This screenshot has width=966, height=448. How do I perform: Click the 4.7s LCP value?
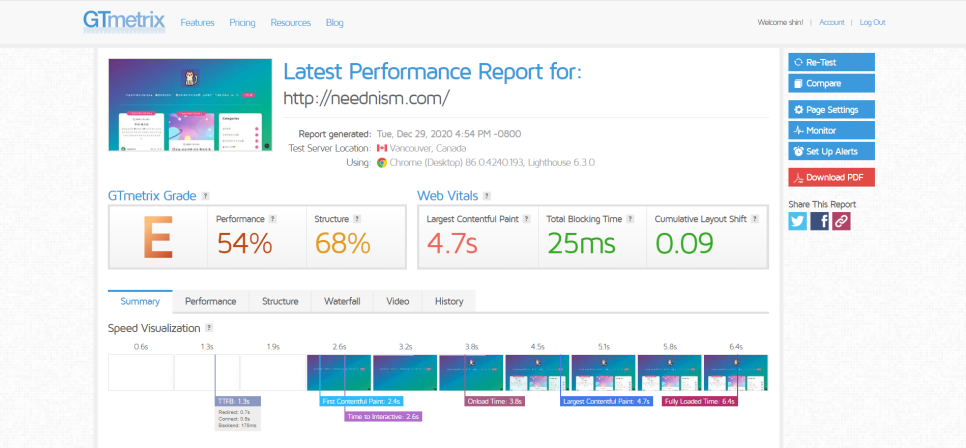[452, 243]
